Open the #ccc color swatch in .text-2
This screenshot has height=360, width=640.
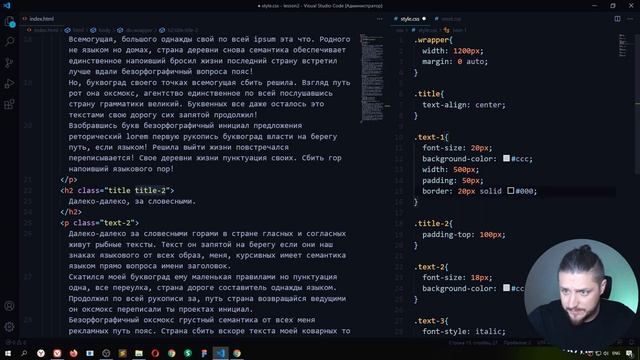[506, 288]
